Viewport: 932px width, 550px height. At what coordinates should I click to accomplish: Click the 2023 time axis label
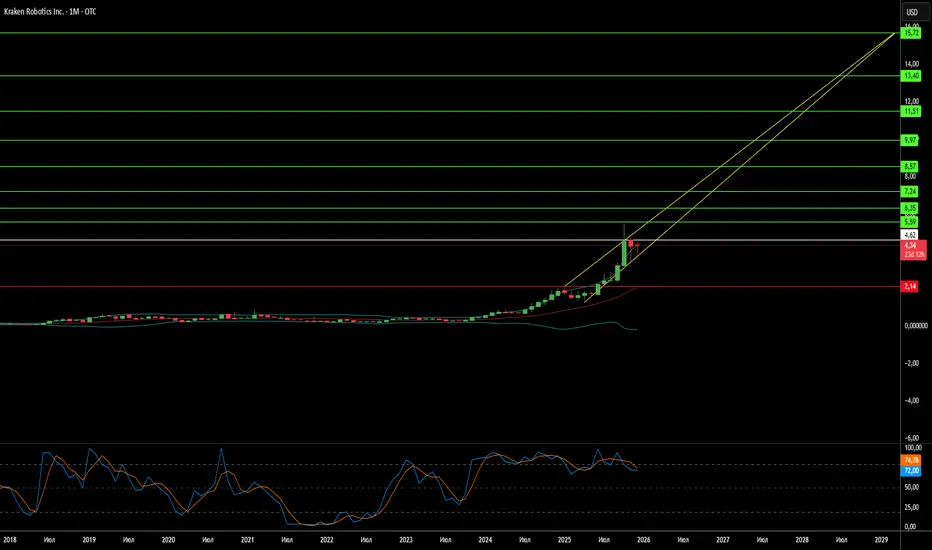406,540
